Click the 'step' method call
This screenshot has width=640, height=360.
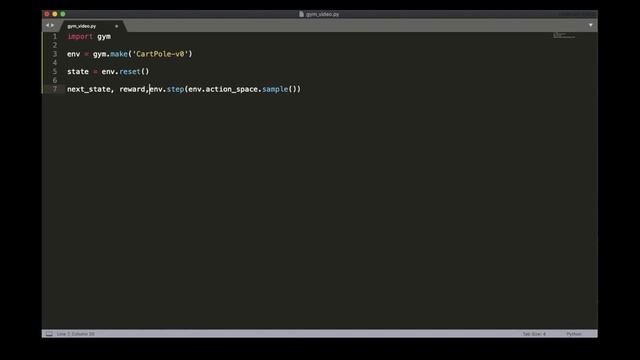coord(175,89)
